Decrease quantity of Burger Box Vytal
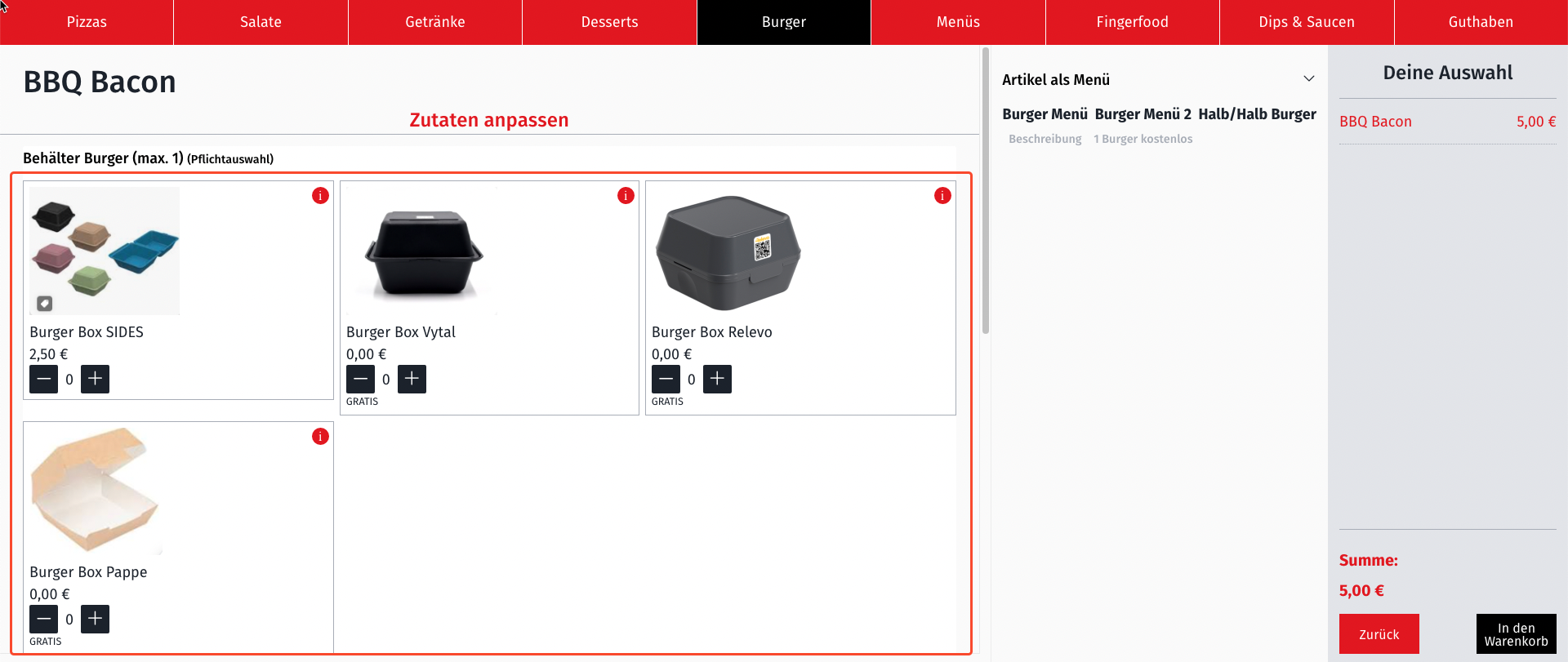The image size is (1568, 662). (x=360, y=379)
